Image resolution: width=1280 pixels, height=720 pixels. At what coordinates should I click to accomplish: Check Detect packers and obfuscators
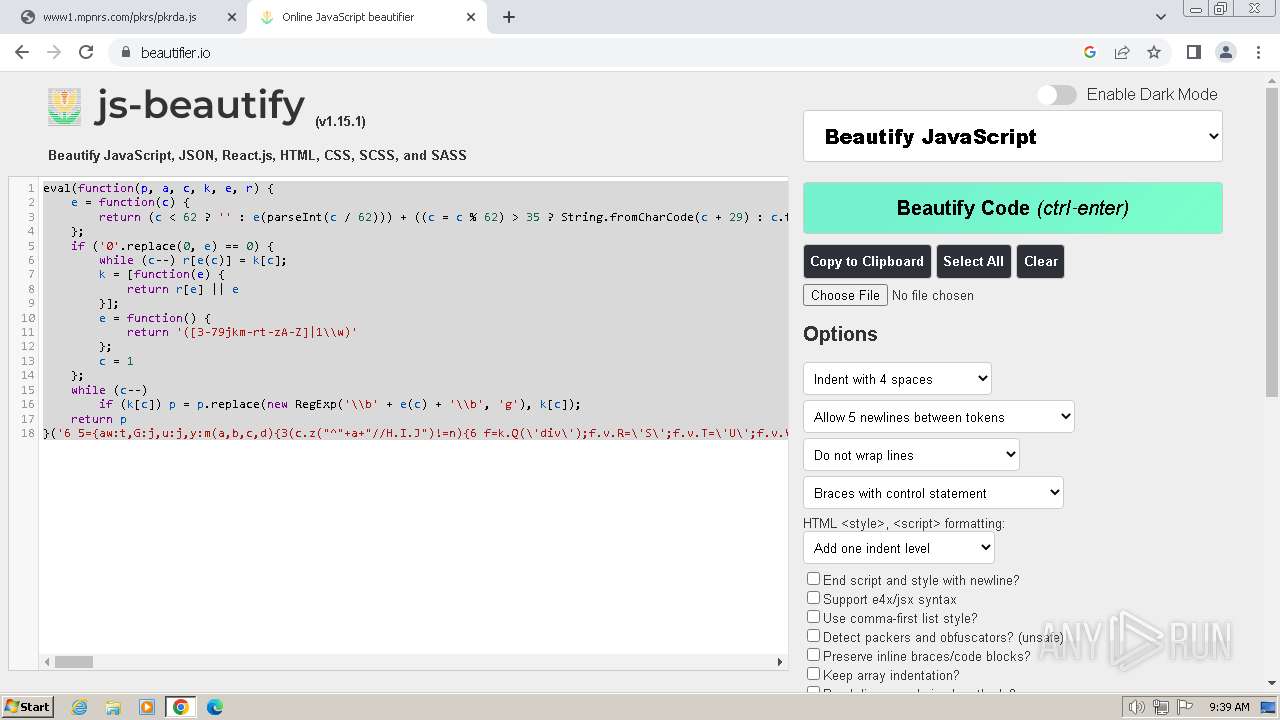click(814, 636)
